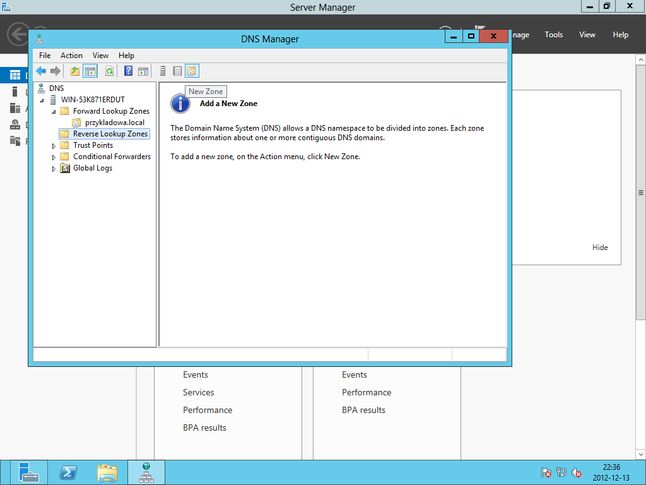Click scroll-down arrow of Server Manager scrollbar
This screenshot has height=485, width=646.
[641, 454]
